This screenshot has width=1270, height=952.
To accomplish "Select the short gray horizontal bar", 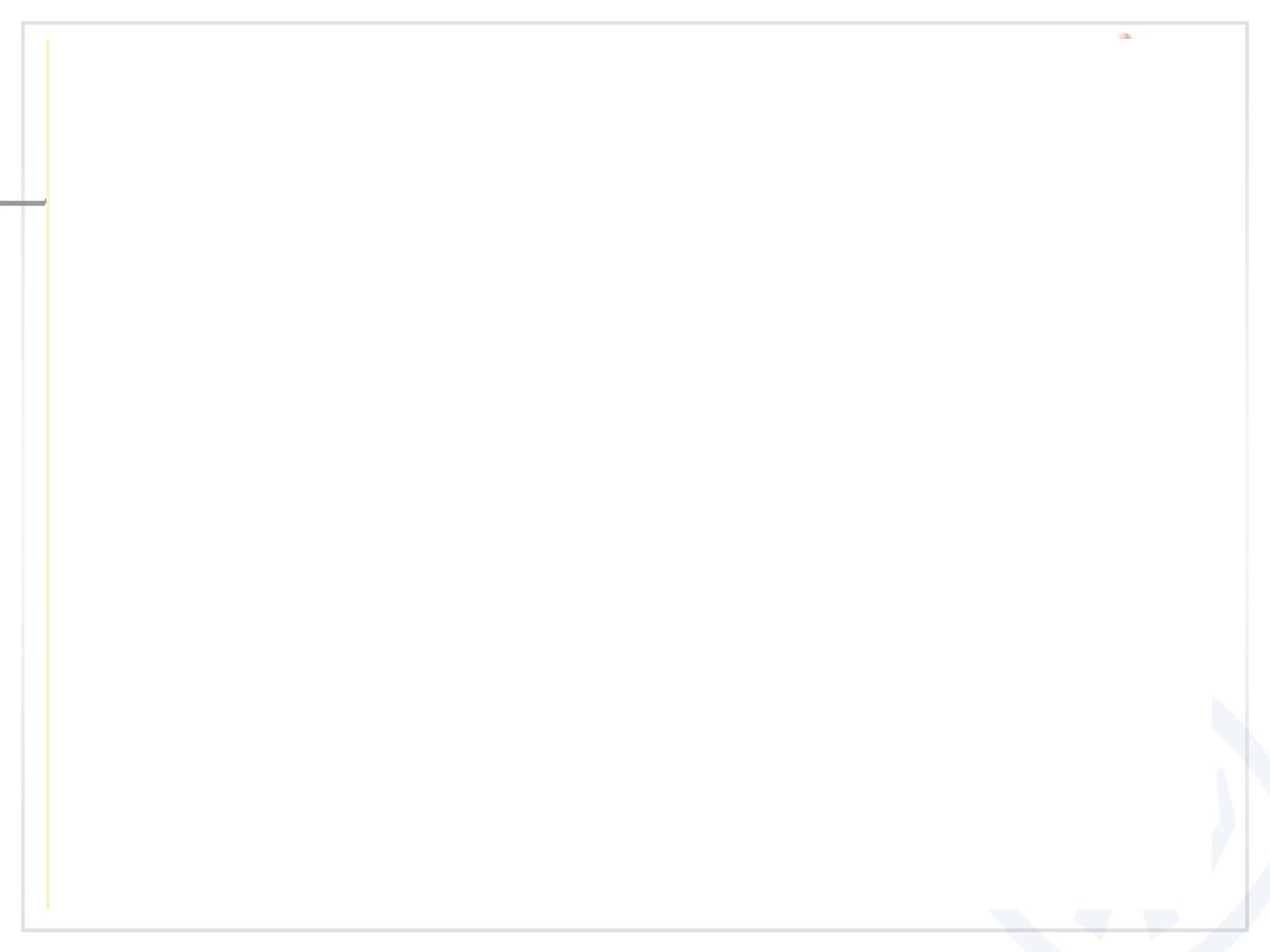I will tap(22, 203).
